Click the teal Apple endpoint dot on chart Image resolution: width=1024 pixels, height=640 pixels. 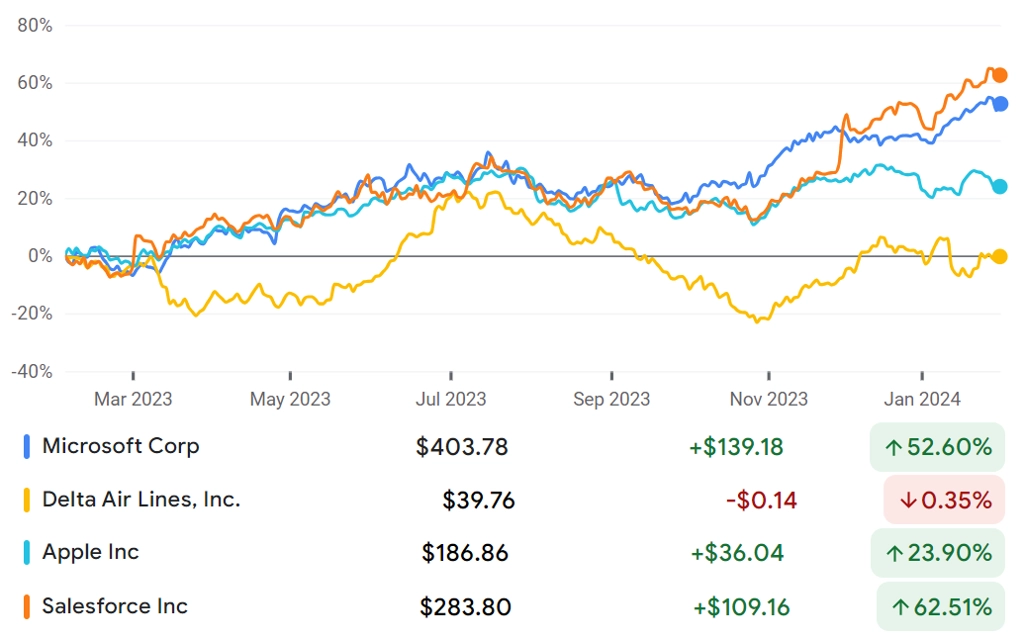[x=999, y=187]
